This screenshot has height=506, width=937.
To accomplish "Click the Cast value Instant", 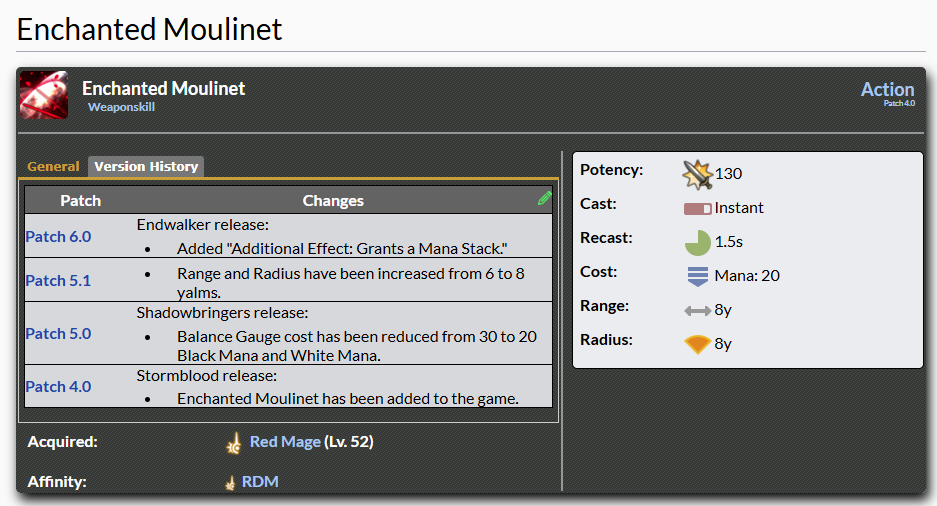I will click(739, 208).
